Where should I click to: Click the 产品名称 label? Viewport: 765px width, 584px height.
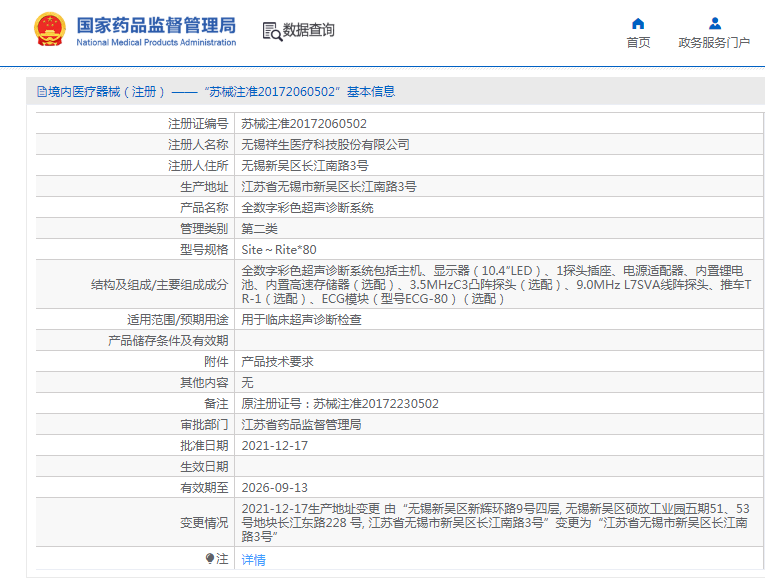click(204, 208)
